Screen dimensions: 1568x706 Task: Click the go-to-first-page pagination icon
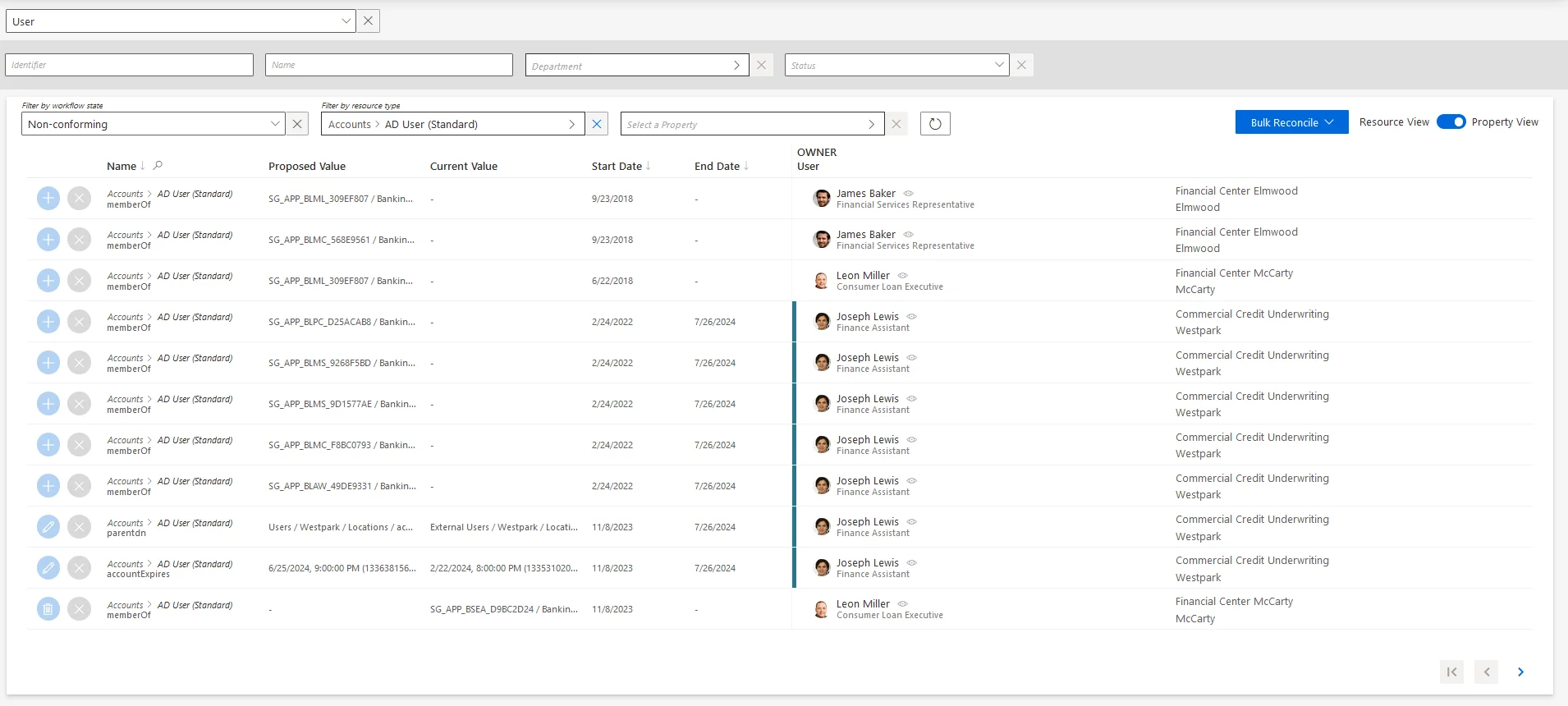1452,672
